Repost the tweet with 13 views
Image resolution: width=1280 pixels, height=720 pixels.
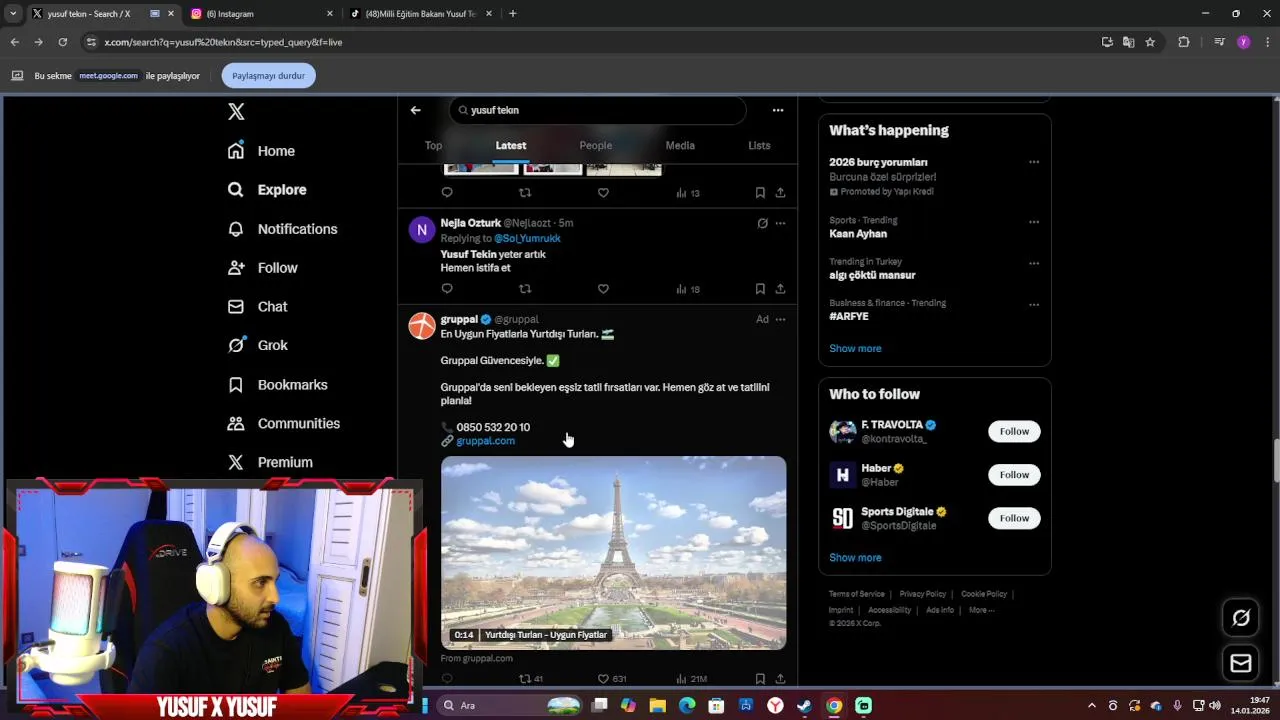[525, 193]
